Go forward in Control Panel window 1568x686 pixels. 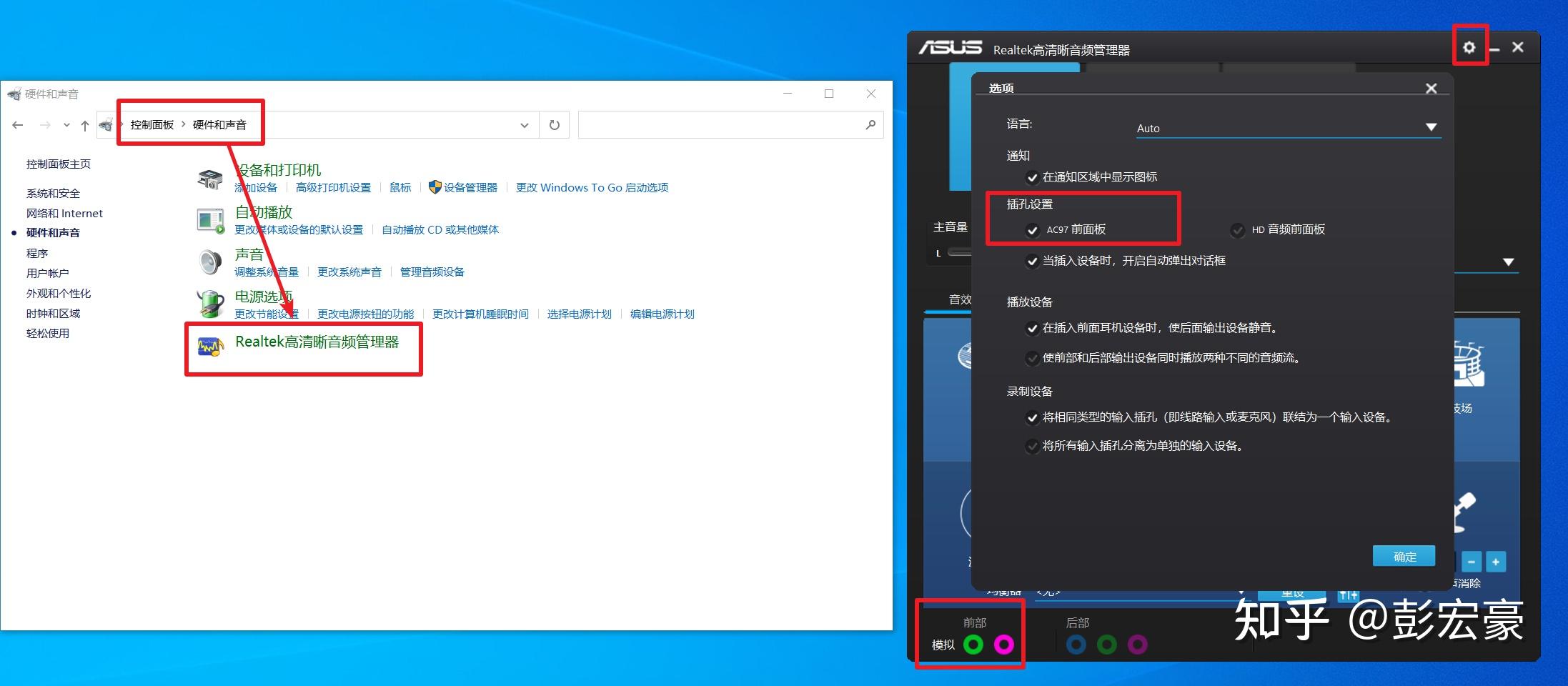tap(45, 125)
